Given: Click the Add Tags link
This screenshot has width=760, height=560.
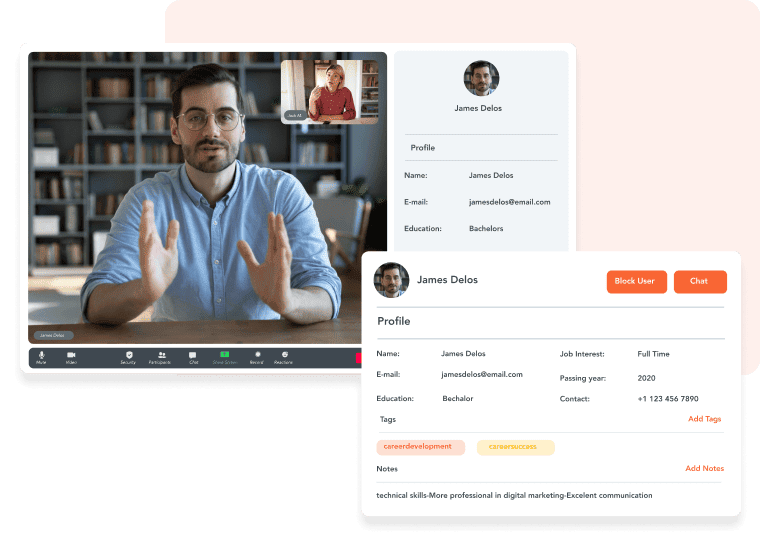Looking at the screenshot, I should pyautogui.click(x=704, y=419).
